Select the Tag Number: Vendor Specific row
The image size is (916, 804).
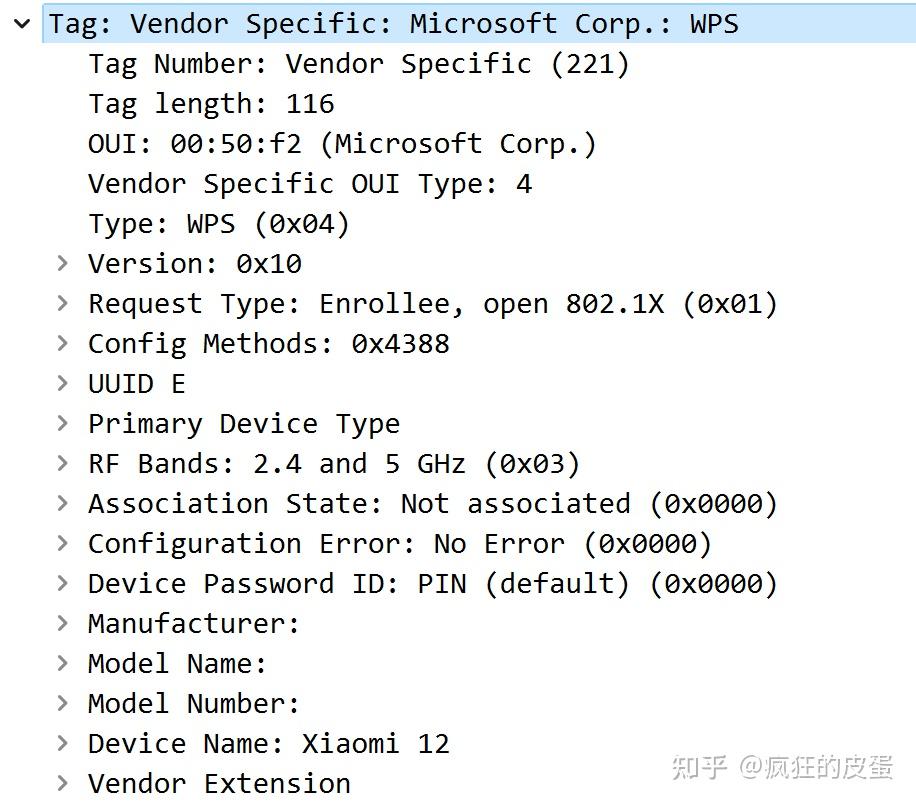tap(358, 64)
